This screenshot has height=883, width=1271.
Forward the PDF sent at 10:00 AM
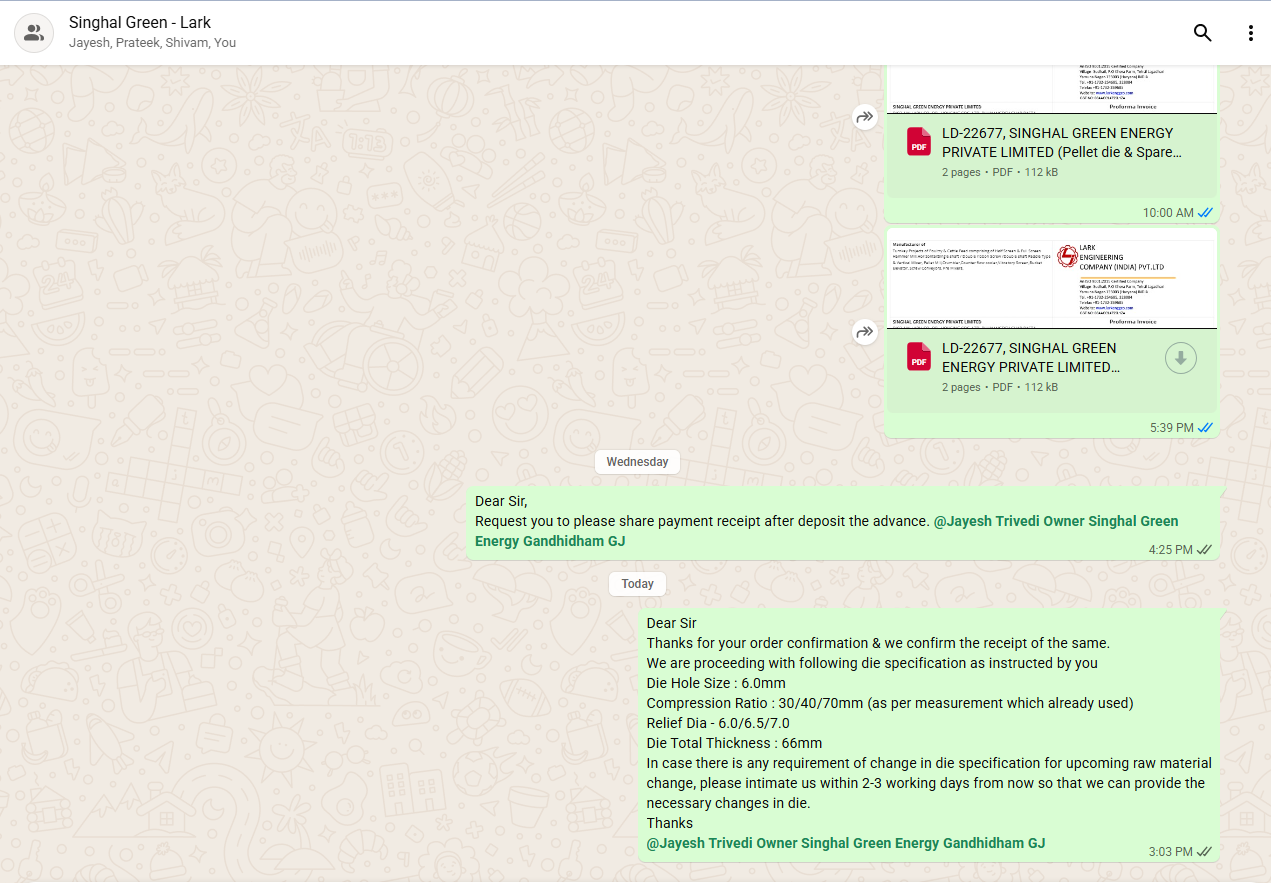click(x=864, y=117)
